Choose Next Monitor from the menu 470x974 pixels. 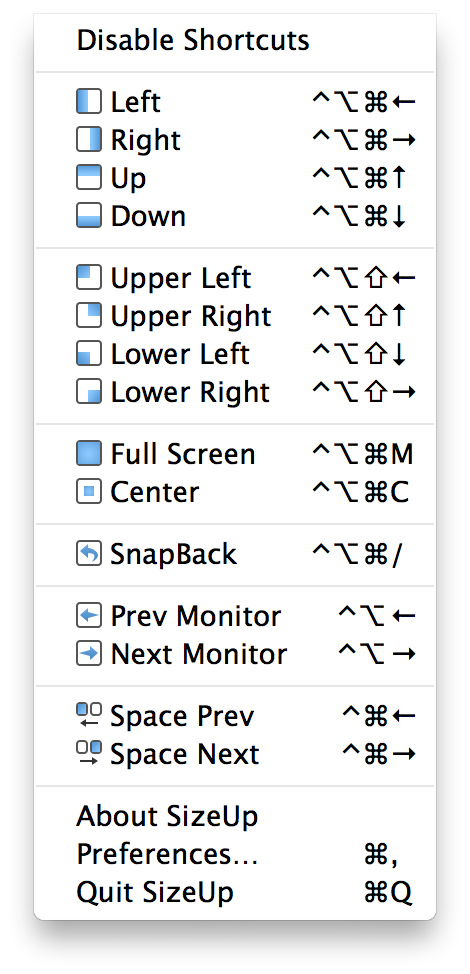coord(235,654)
